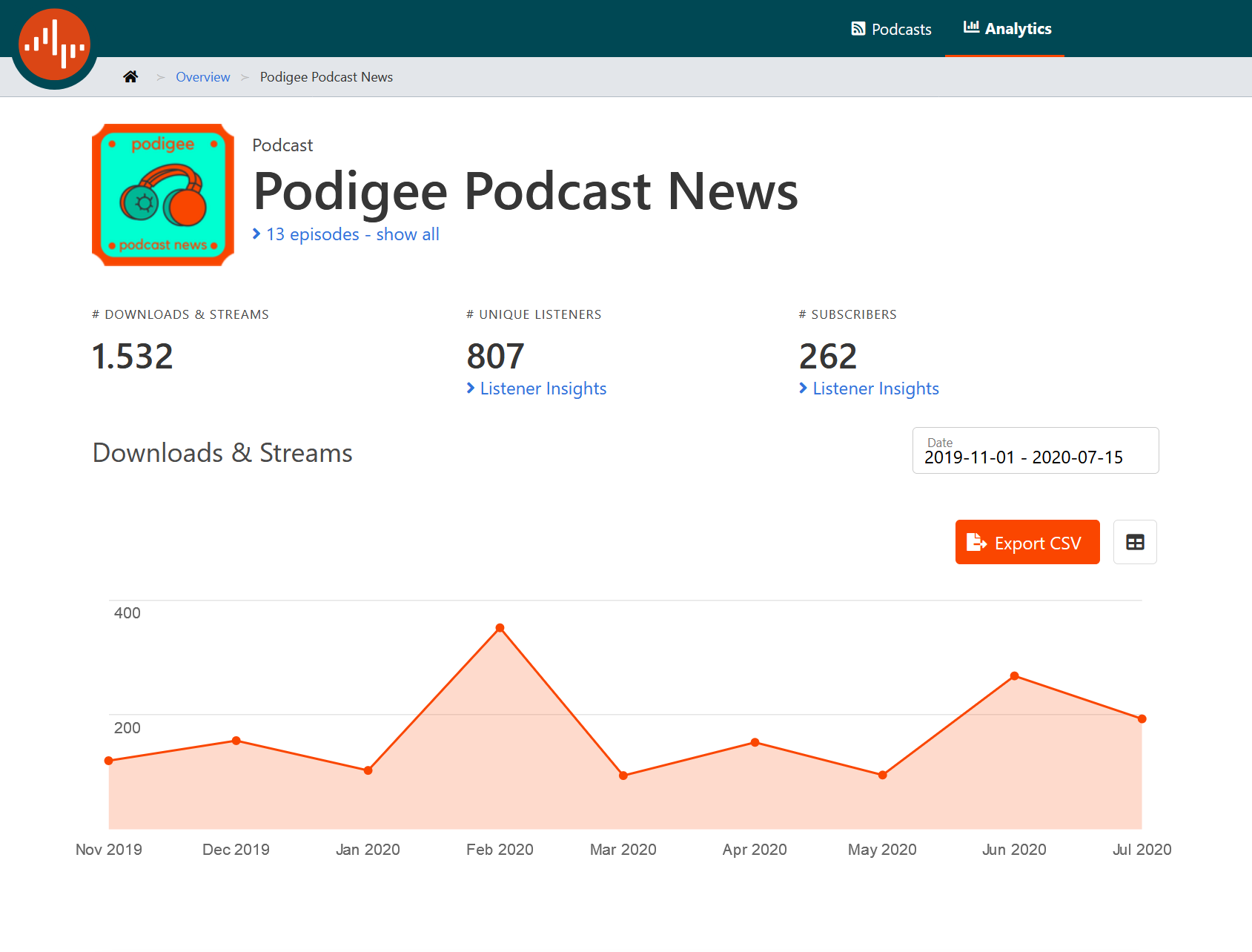The width and height of the screenshot is (1252, 952).
Task: Select the Dec 2019 data point
Action: click(236, 741)
